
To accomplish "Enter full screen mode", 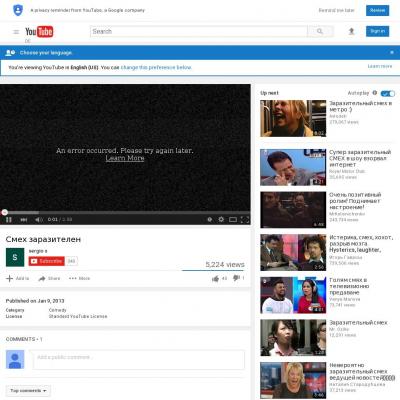I will click(245, 219).
